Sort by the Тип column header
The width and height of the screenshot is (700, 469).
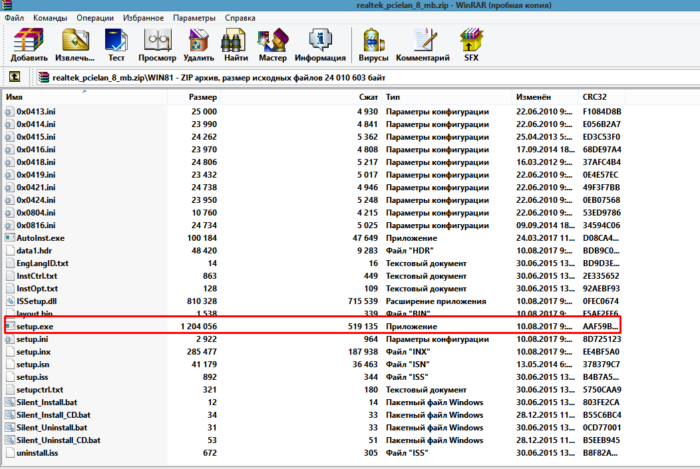pyautogui.click(x=446, y=97)
